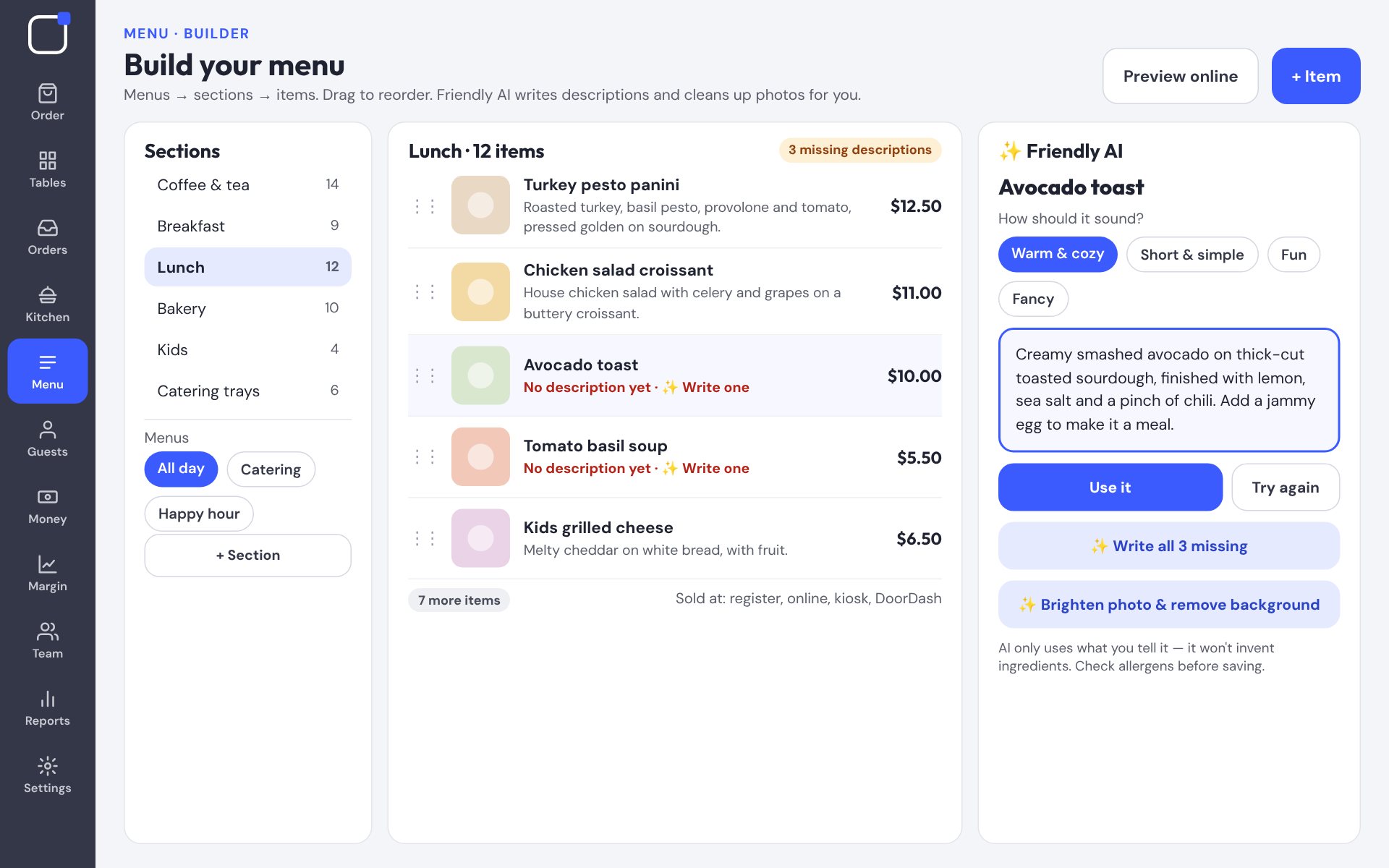Open Settings gear in sidebar
The height and width of the screenshot is (868, 1389).
(48, 775)
